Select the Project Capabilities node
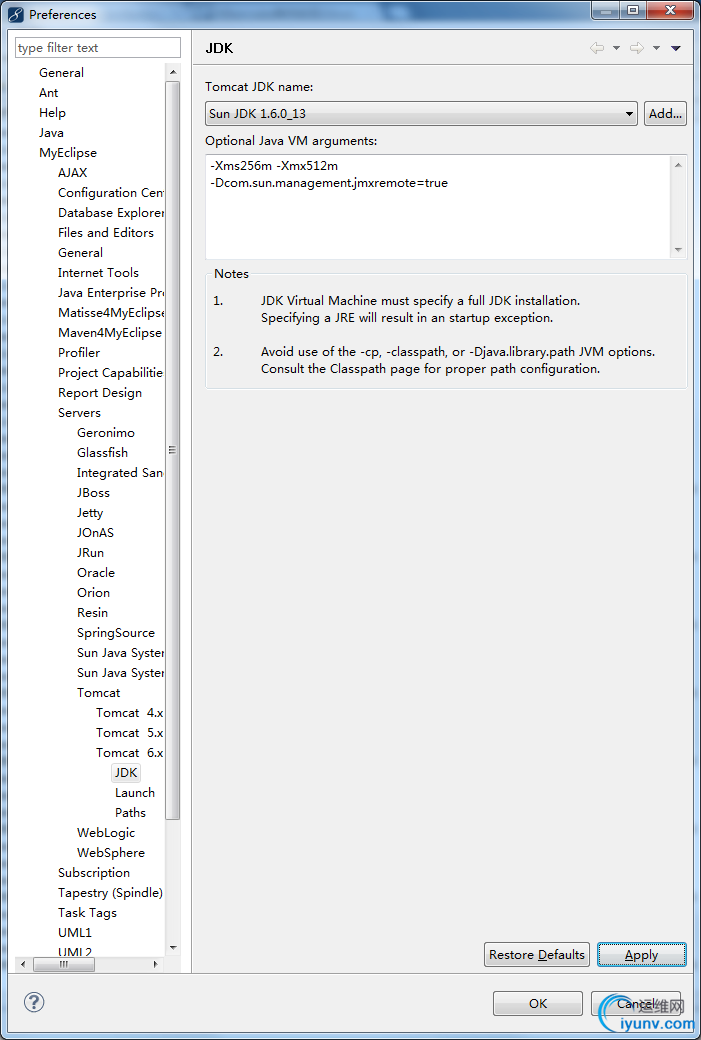 tap(111, 372)
